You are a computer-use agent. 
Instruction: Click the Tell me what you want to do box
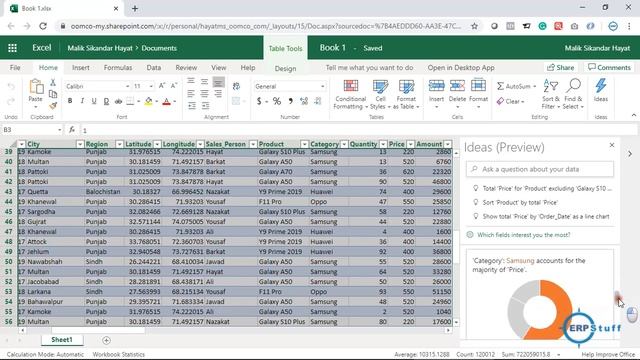[x=369, y=68]
